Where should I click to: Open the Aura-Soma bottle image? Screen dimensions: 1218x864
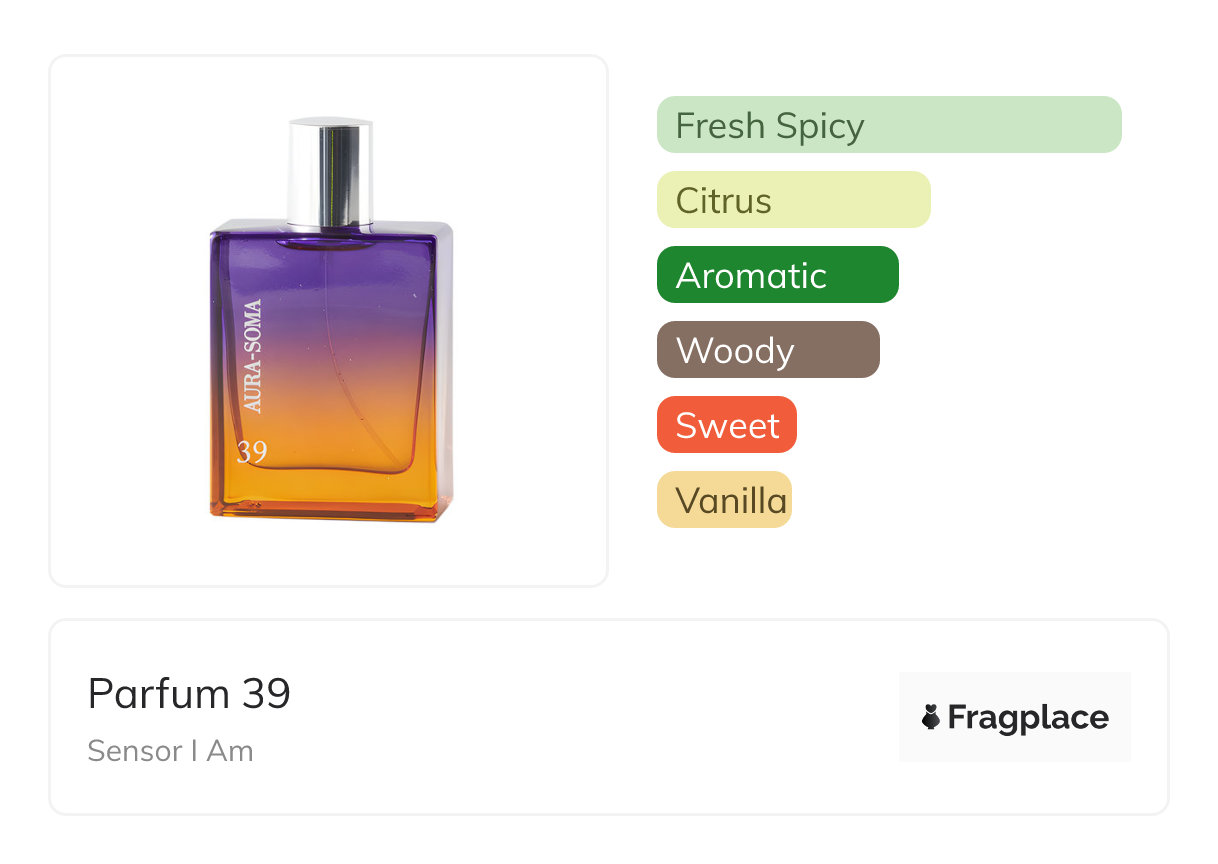[331, 320]
